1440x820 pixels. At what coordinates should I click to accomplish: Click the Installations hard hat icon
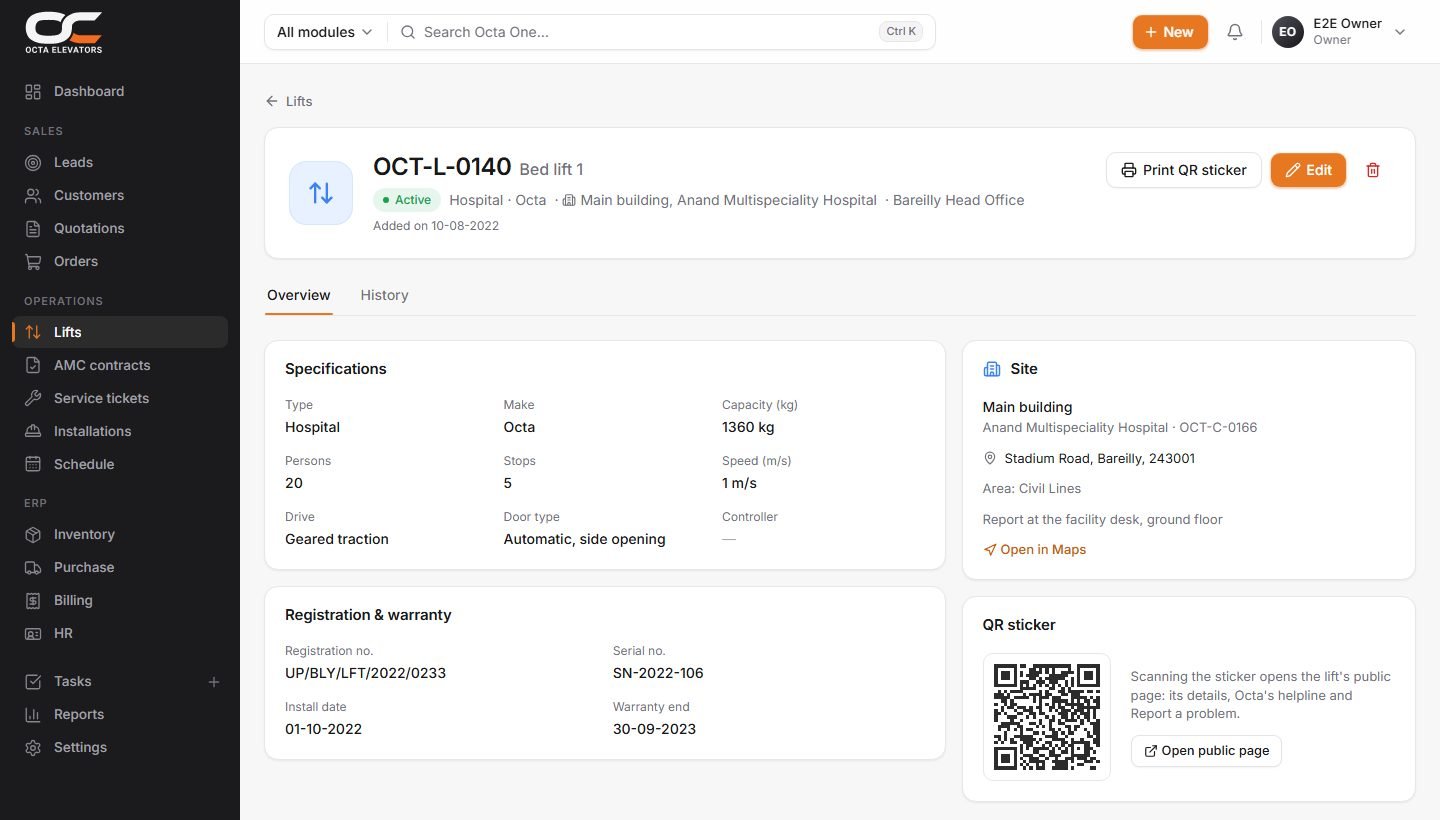coord(33,432)
